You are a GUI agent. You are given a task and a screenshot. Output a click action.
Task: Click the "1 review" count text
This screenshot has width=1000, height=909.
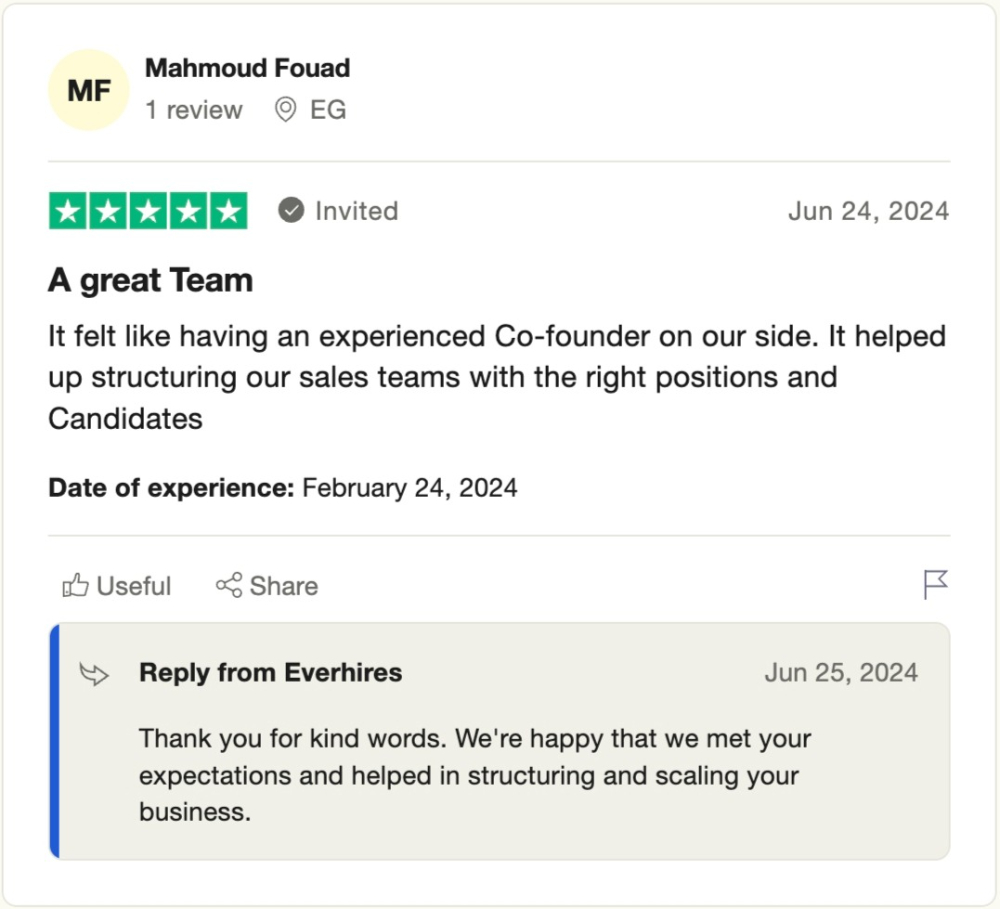point(194,110)
